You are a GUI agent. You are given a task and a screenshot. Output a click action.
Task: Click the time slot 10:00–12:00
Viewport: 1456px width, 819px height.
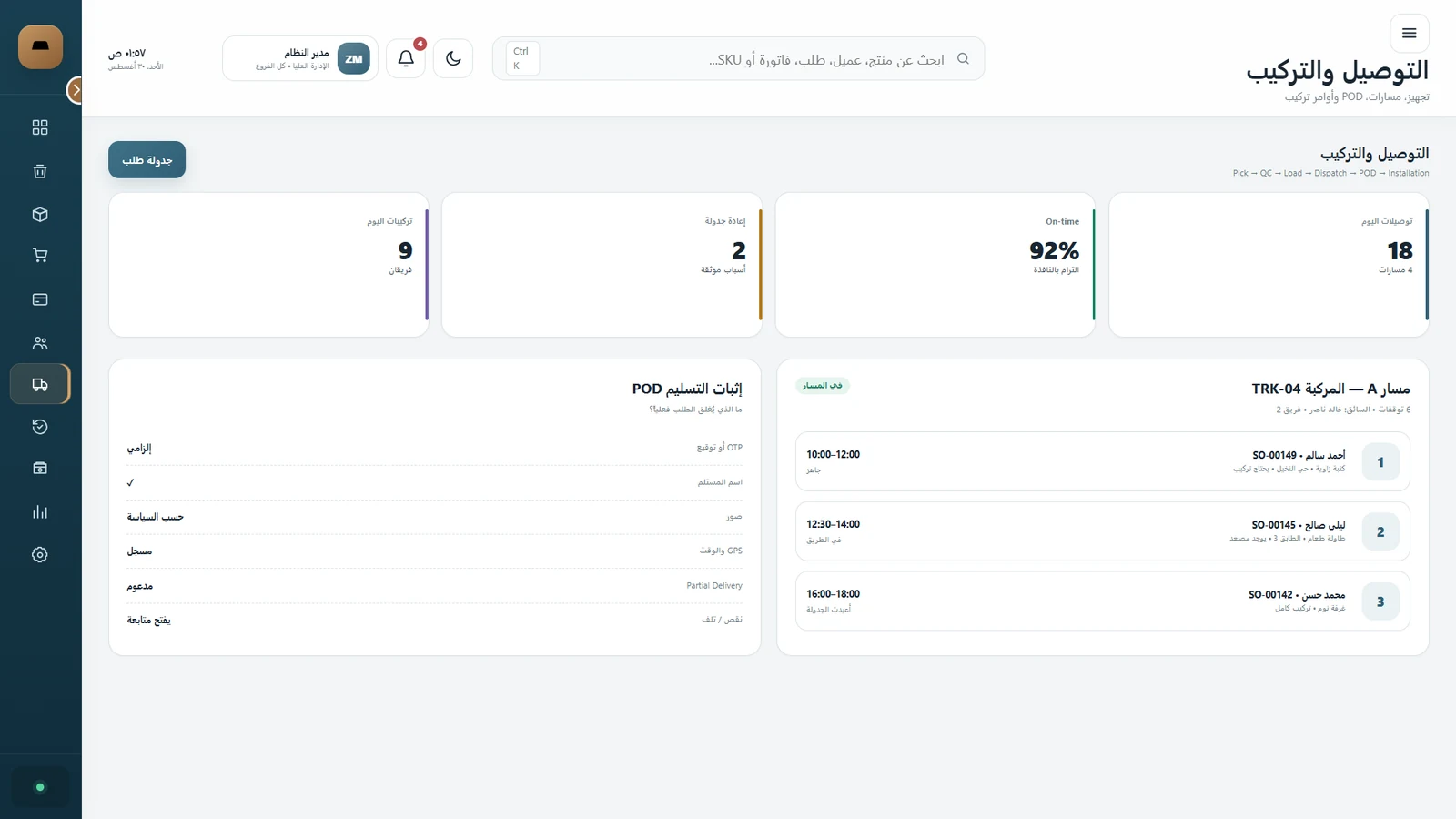[833, 454]
